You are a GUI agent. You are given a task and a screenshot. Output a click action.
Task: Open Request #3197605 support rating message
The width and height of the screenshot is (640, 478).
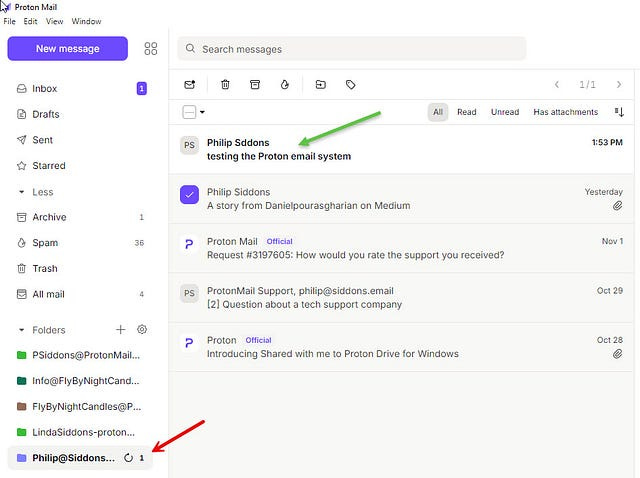coord(401,248)
